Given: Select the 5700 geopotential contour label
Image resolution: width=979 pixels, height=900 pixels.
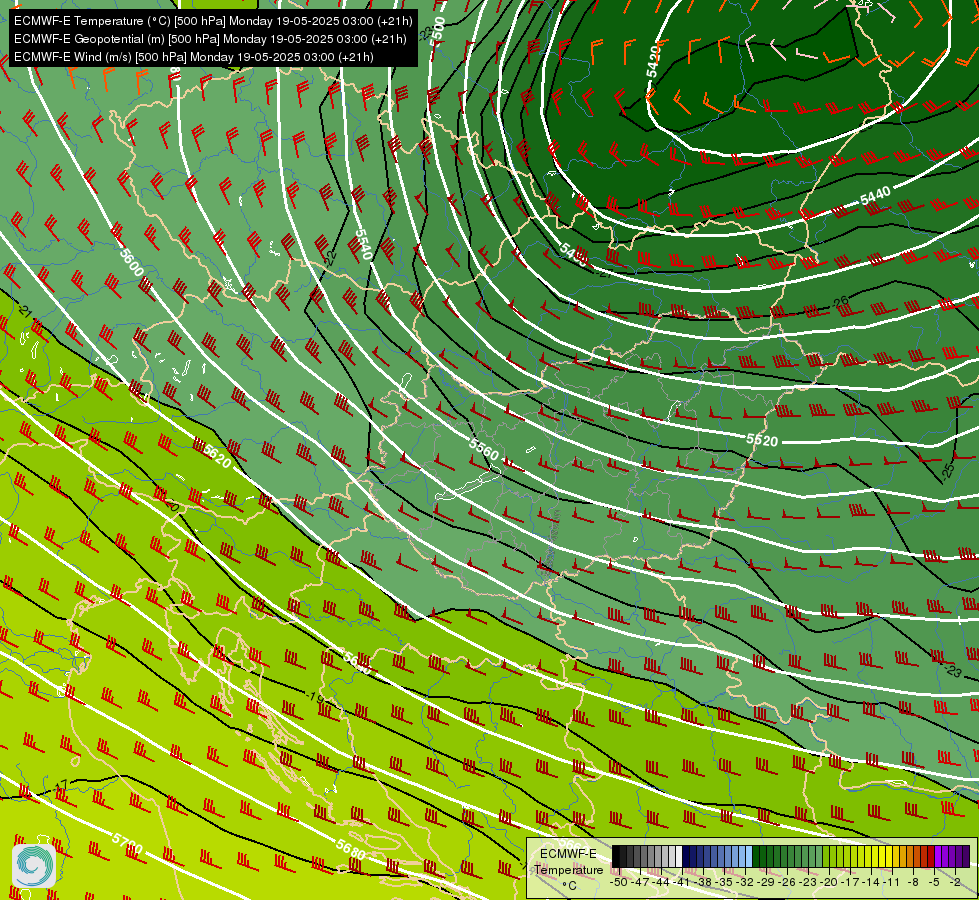Looking at the screenshot, I should click(127, 844).
